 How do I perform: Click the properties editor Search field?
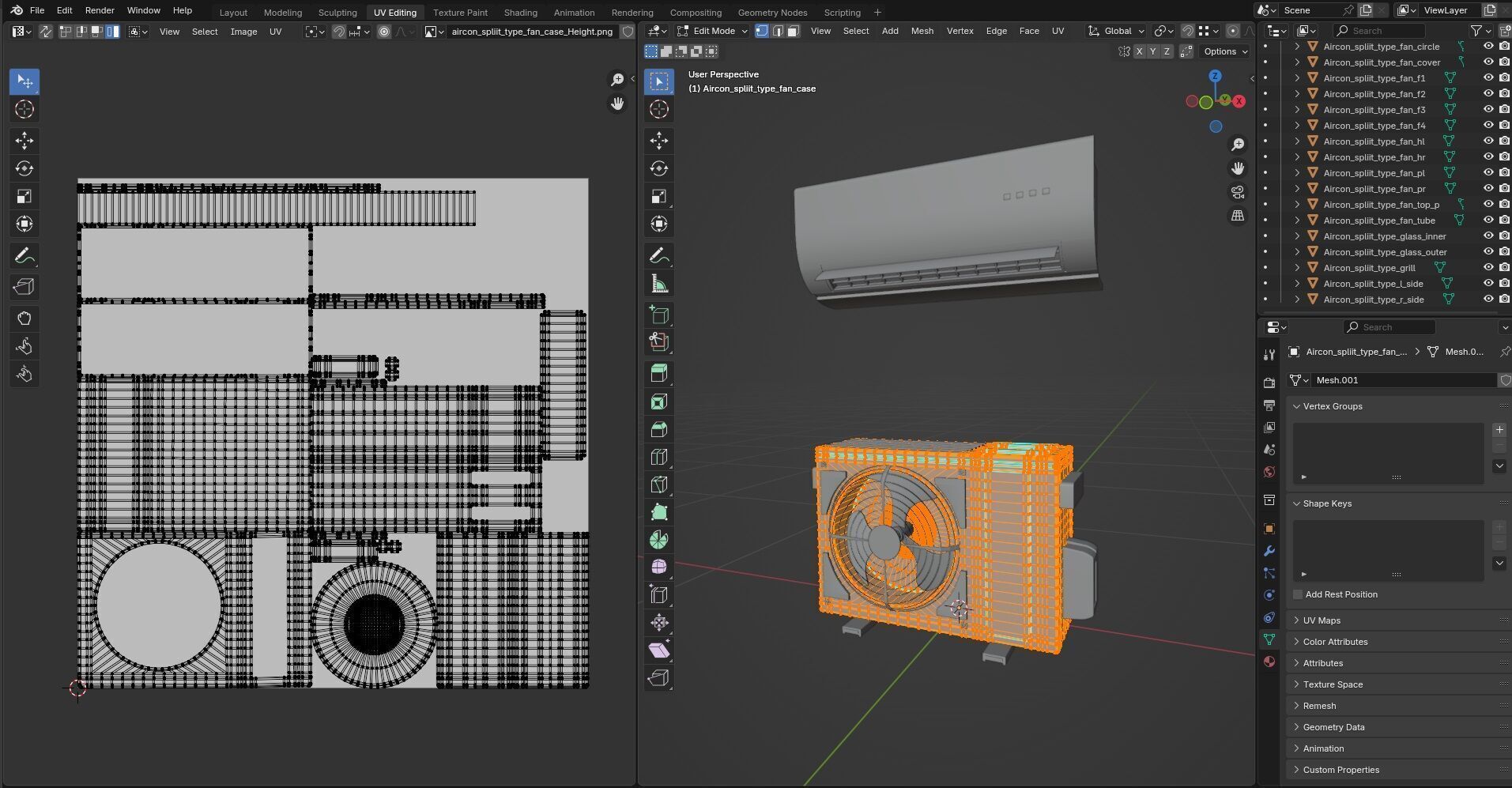[1389, 327]
